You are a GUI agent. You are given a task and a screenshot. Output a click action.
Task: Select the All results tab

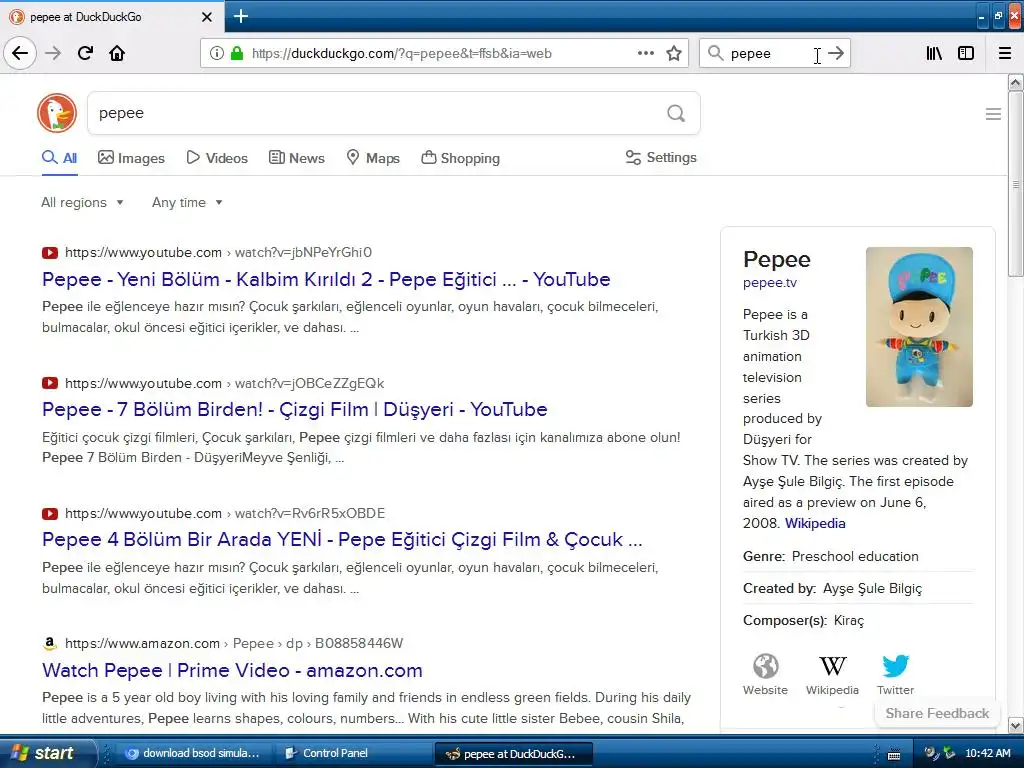[x=59, y=158]
